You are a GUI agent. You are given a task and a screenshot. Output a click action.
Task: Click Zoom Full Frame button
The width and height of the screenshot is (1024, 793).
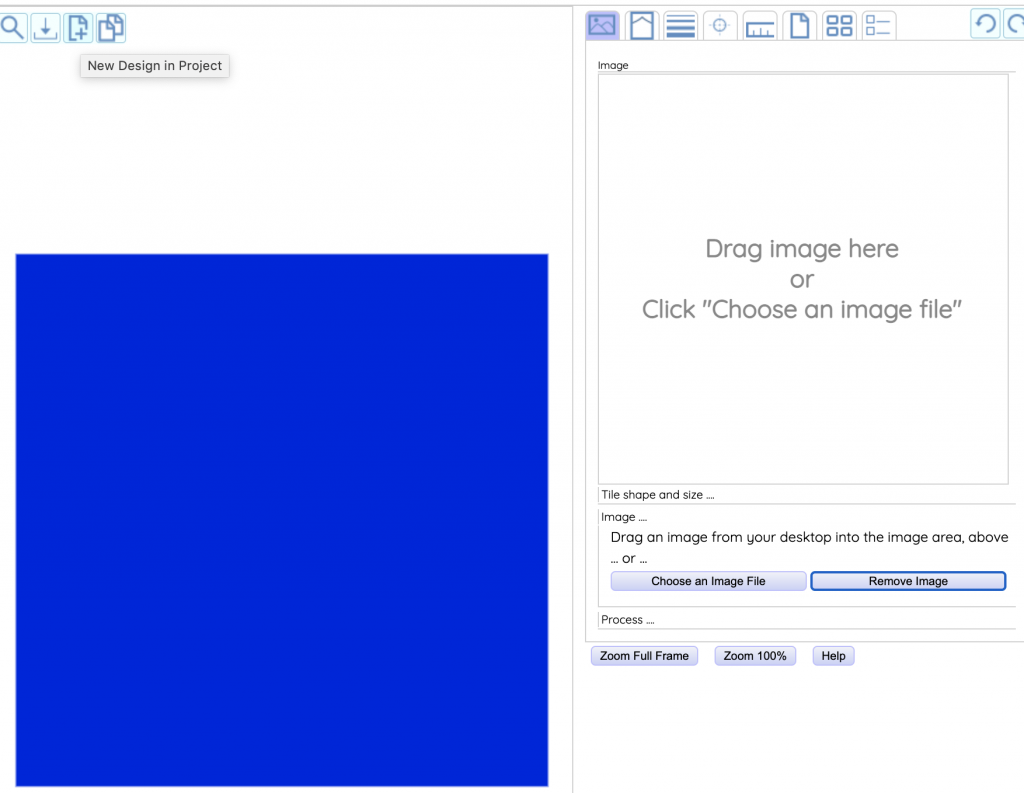(x=645, y=656)
